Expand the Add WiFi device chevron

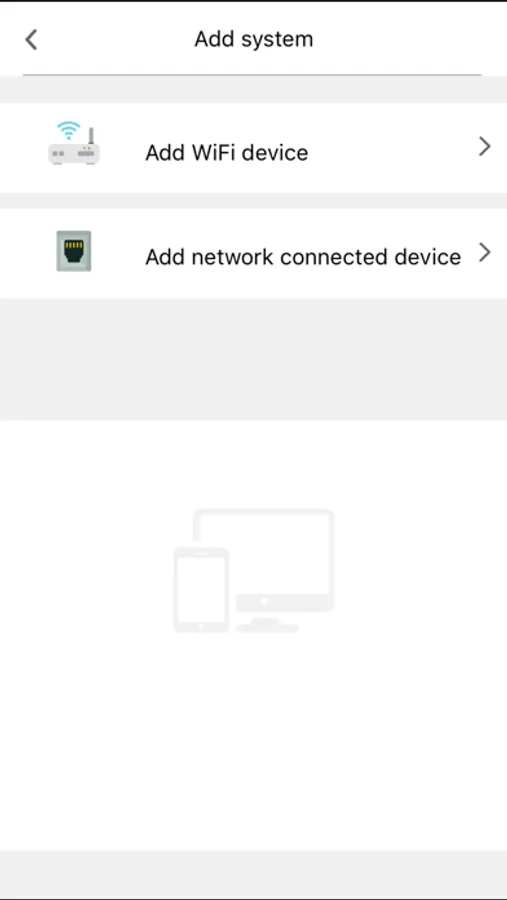485,147
